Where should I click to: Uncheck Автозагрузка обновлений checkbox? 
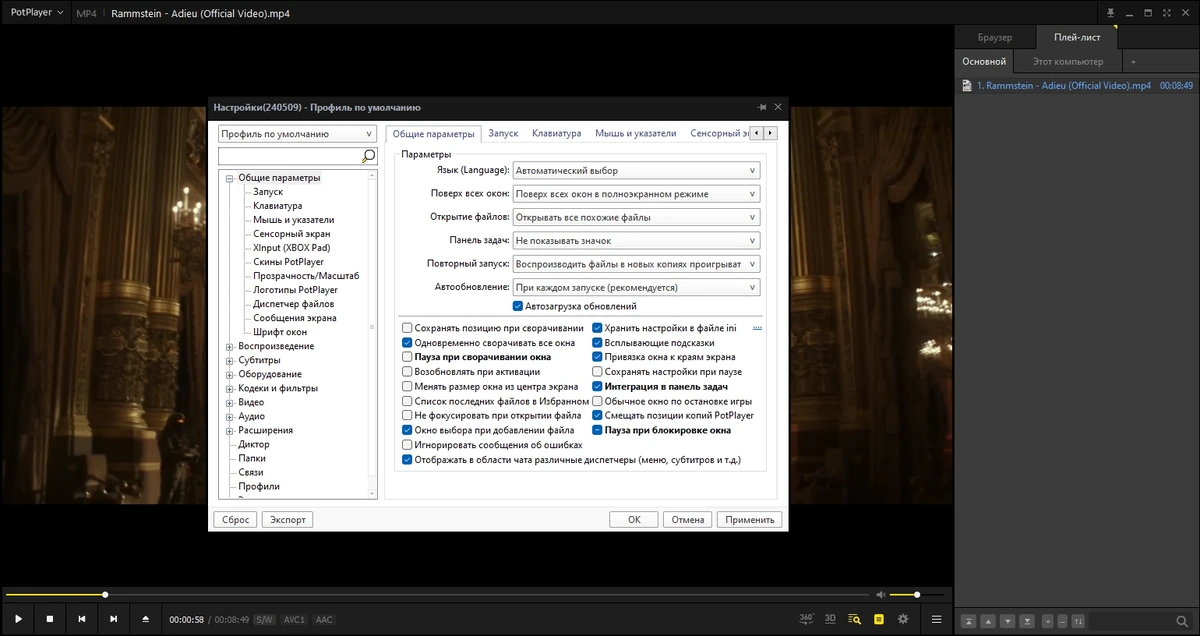click(x=517, y=306)
